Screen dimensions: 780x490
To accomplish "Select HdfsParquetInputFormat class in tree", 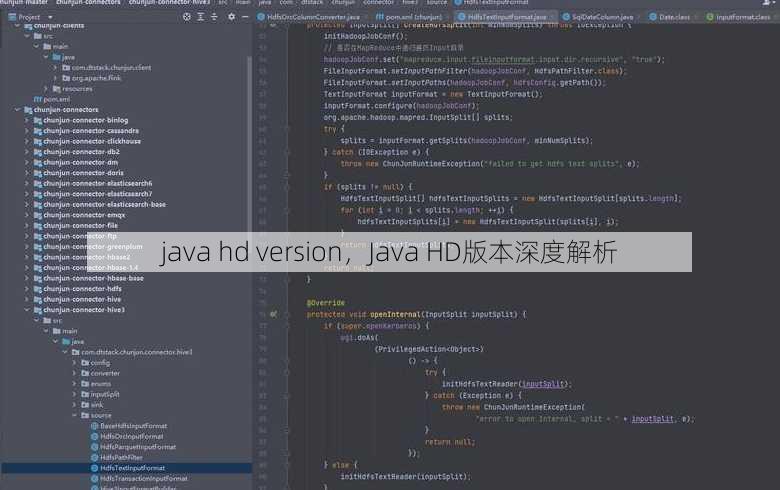I will [x=138, y=447].
